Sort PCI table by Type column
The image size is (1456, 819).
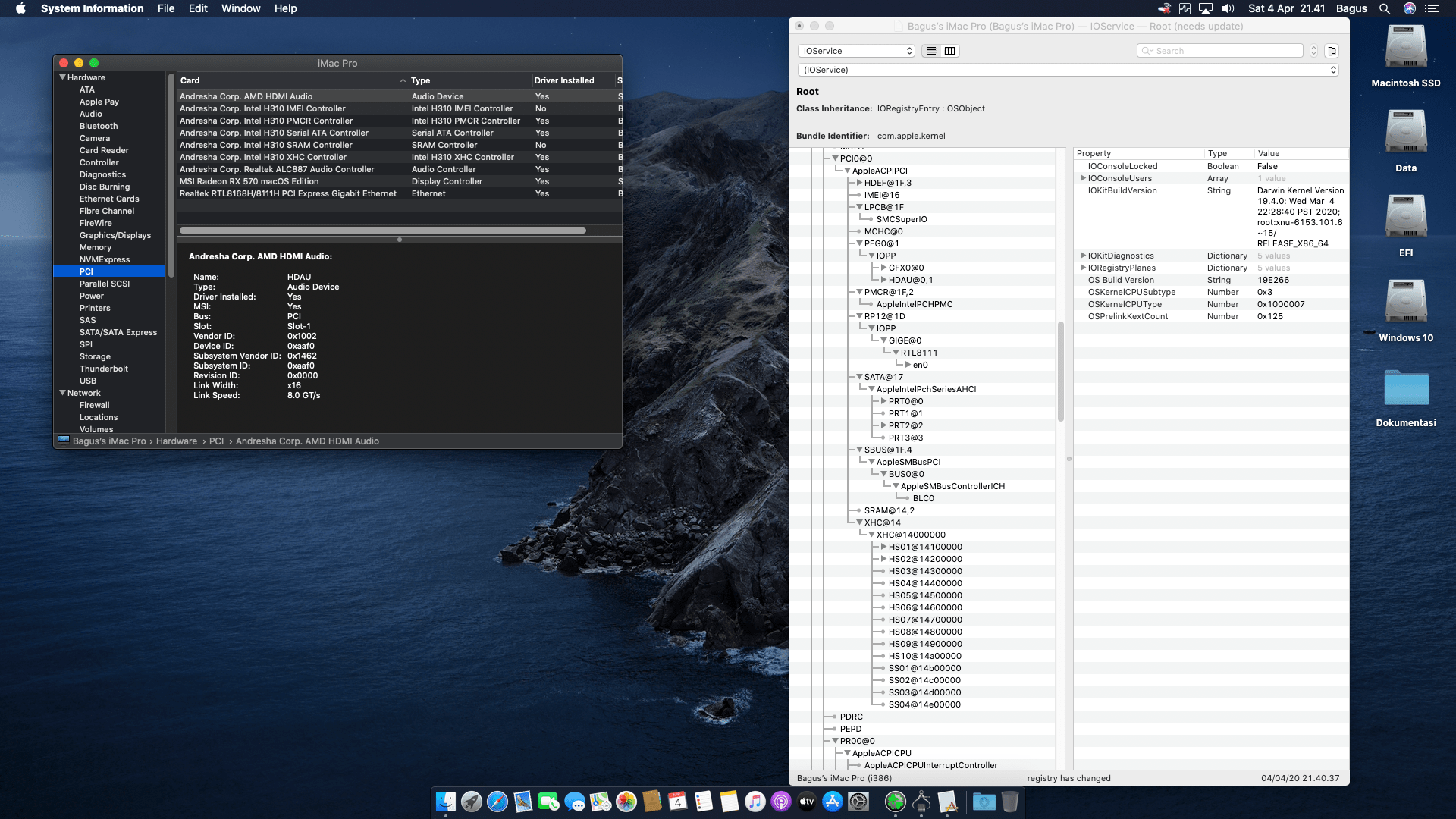point(470,80)
